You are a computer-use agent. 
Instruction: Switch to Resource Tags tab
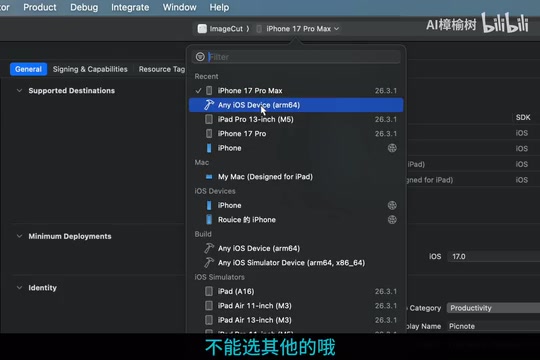pyautogui.click(x=162, y=69)
